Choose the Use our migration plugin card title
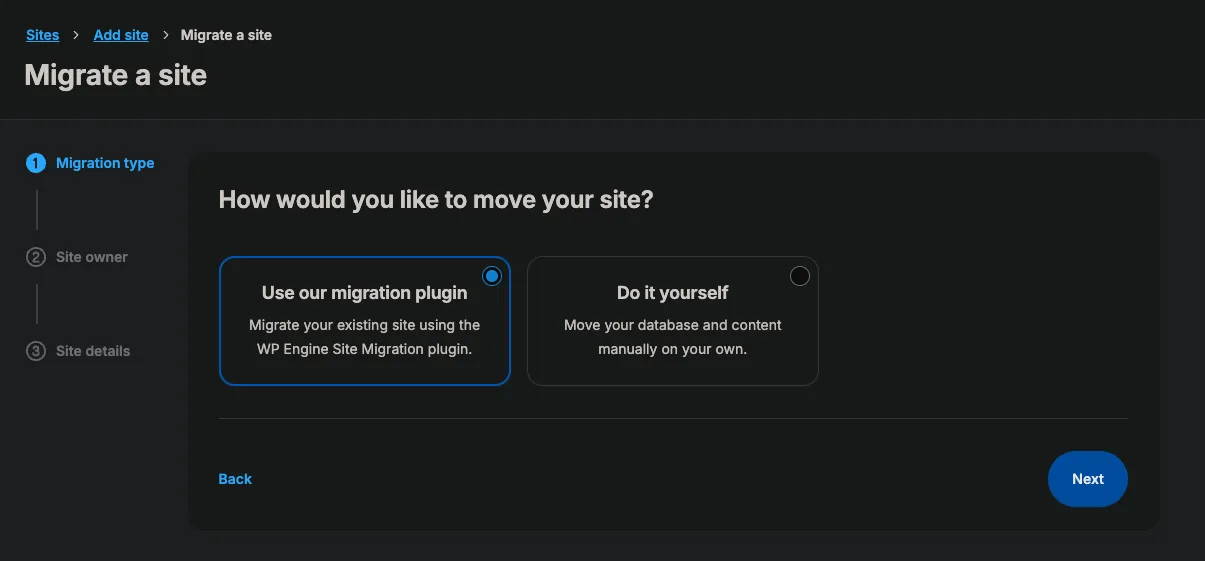Screen dimensions: 1205x561 pyautogui.click(x=364, y=293)
